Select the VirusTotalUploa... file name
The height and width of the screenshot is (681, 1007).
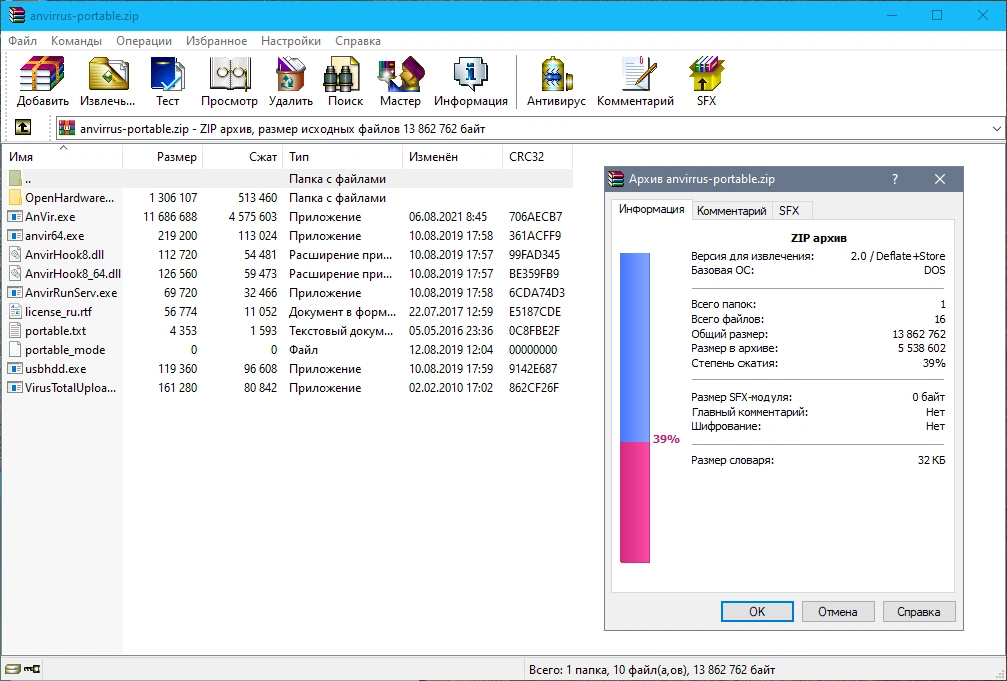click(71, 388)
